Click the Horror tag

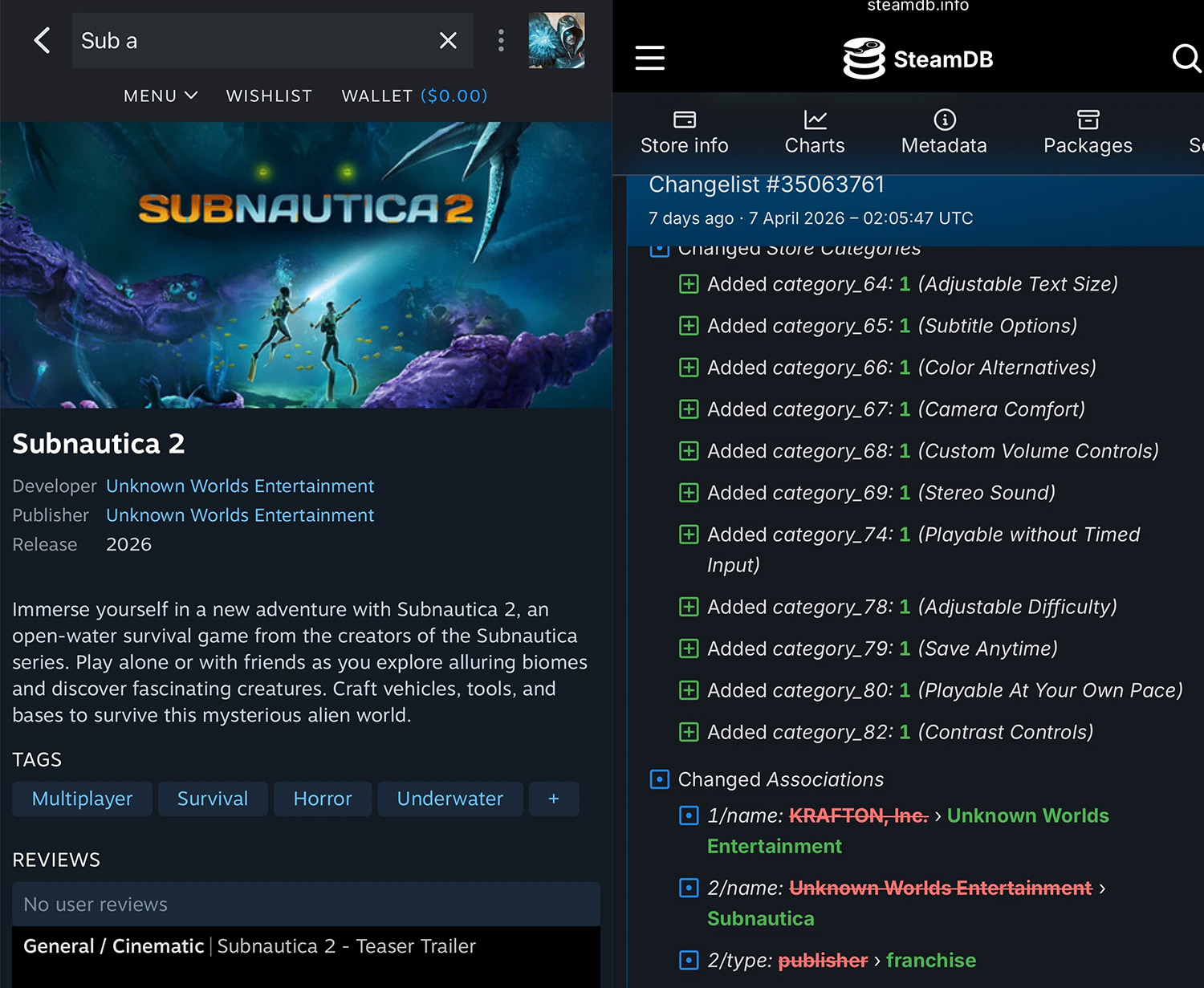[323, 799]
